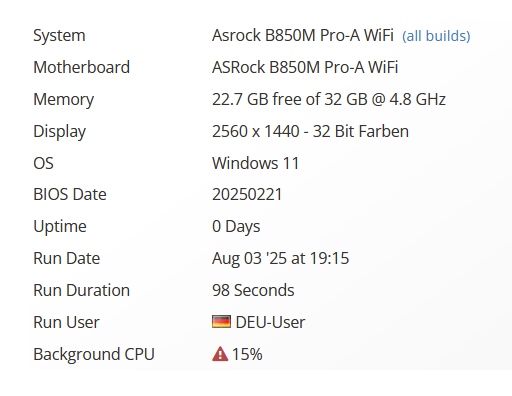Click the Asrock B850M Pro-A WiFi system name
Image resolution: width=512 pixels, height=396 pixels.
click(303, 35)
